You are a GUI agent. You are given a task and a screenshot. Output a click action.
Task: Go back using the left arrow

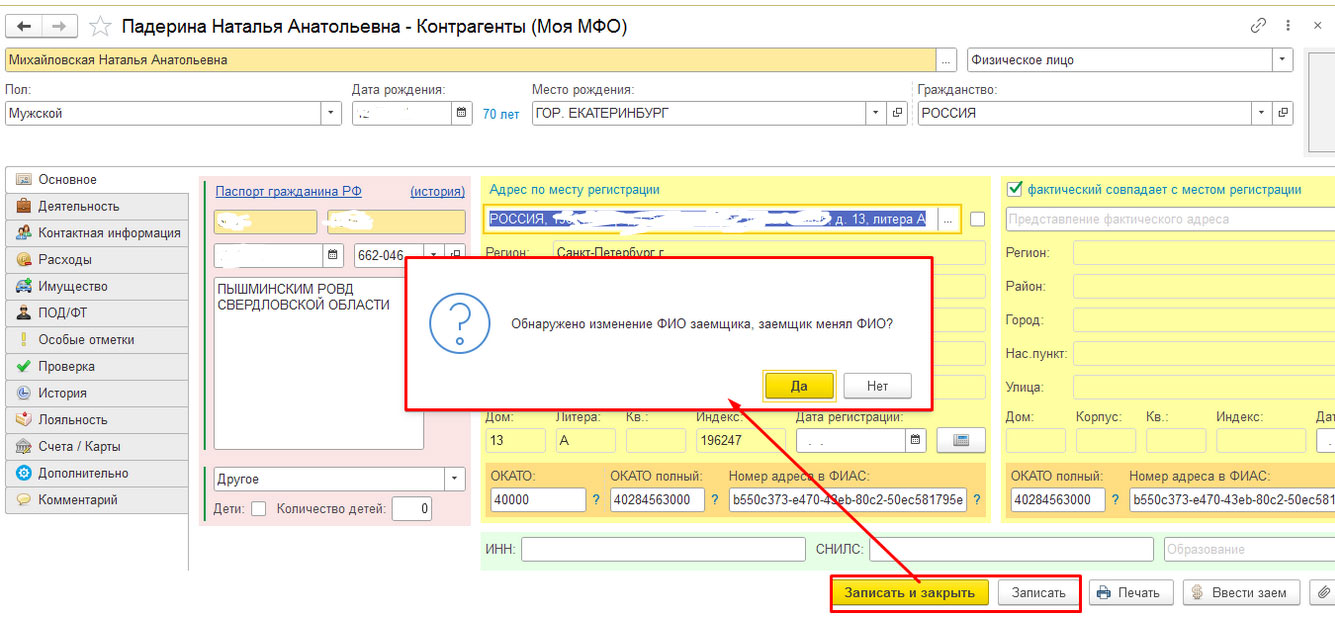click(x=25, y=26)
